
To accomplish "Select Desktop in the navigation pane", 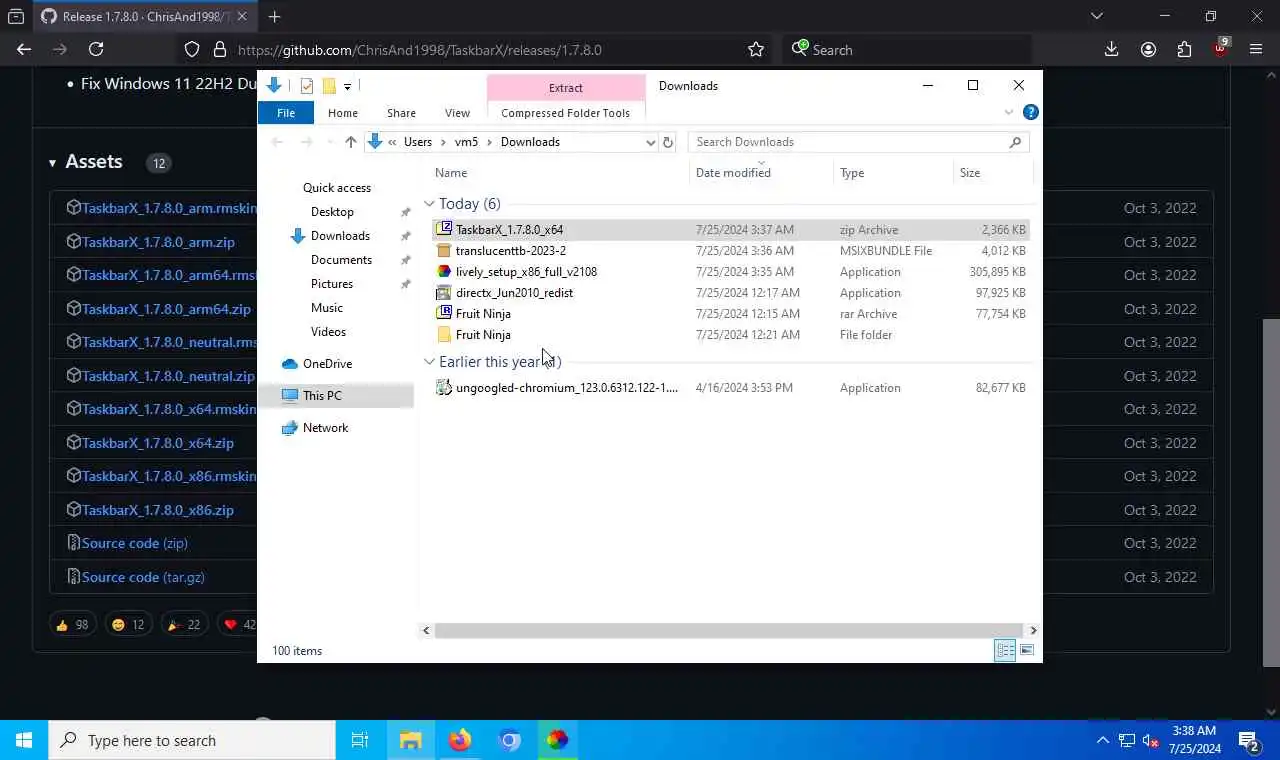I will [x=332, y=212].
